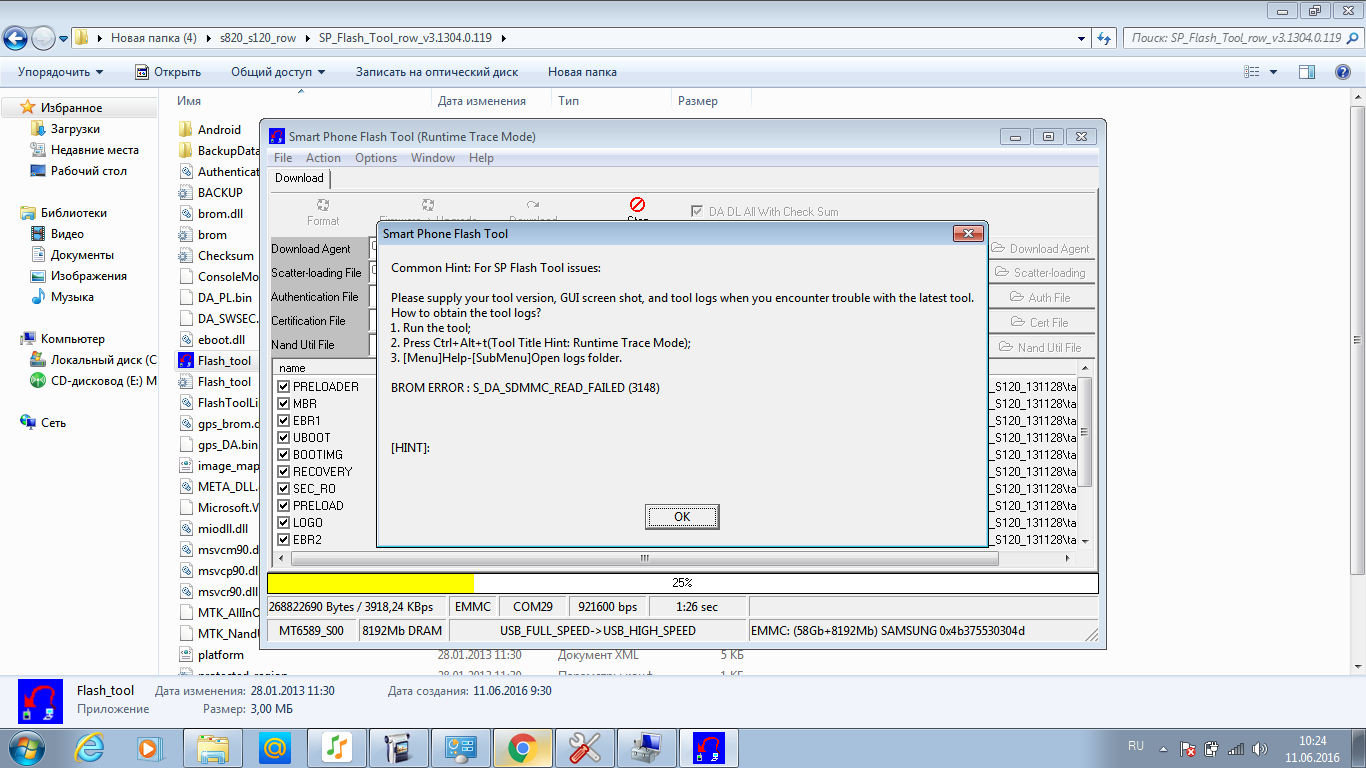Click the SP Flash Tool taskbar icon
This screenshot has width=1366, height=768.
708,747
